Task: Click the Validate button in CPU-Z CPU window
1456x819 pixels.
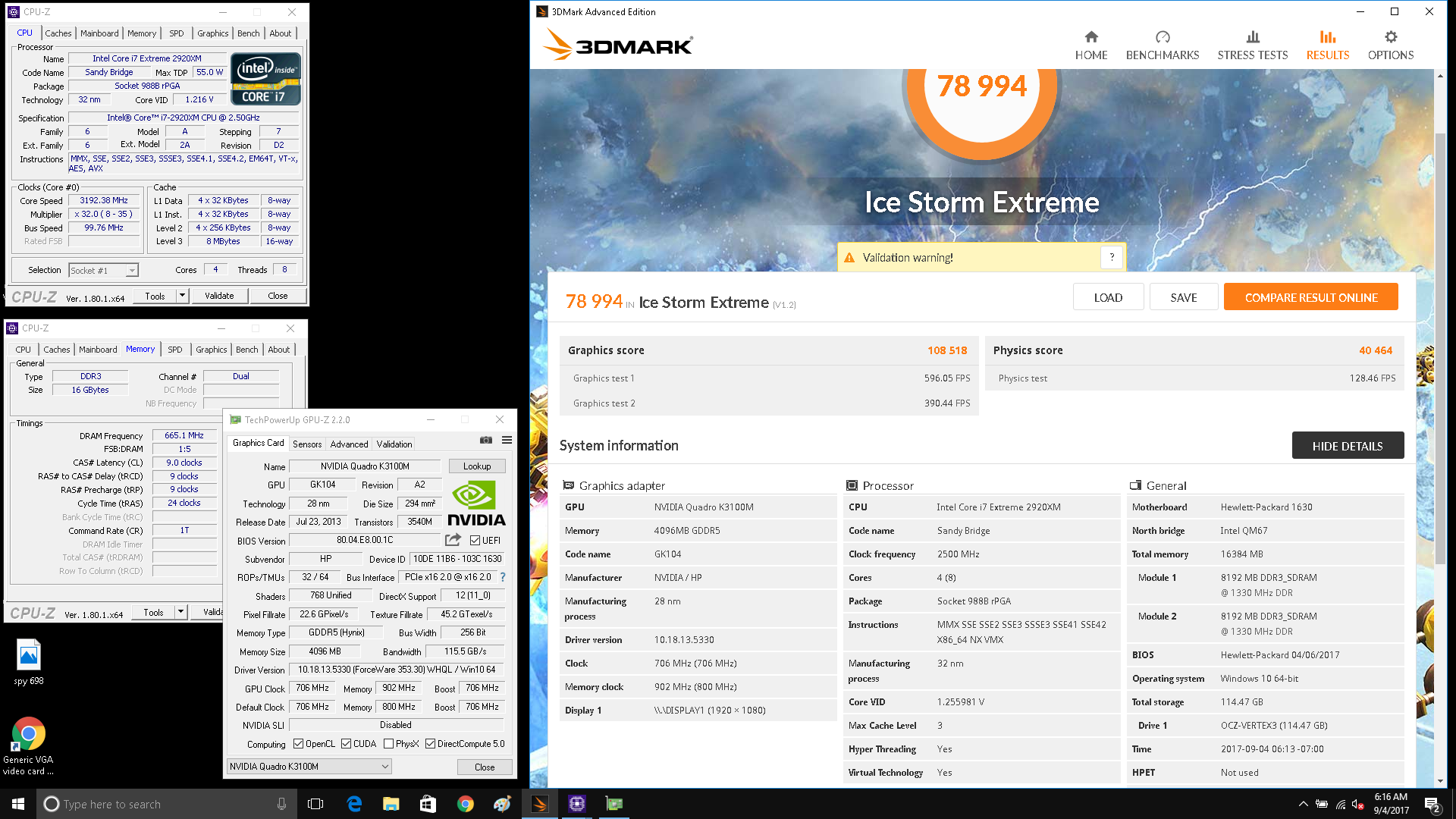Action: pyautogui.click(x=219, y=296)
